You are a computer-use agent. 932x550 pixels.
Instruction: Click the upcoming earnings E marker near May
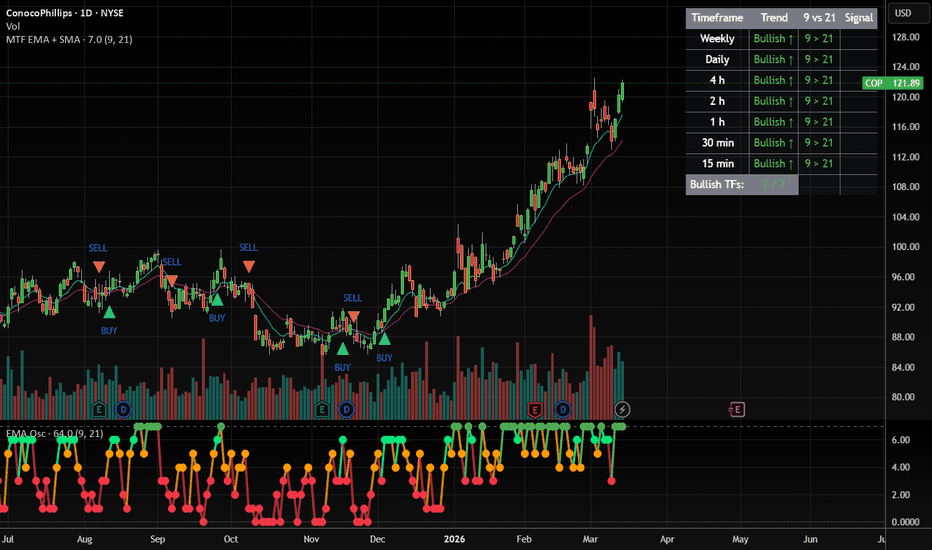(x=737, y=409)
